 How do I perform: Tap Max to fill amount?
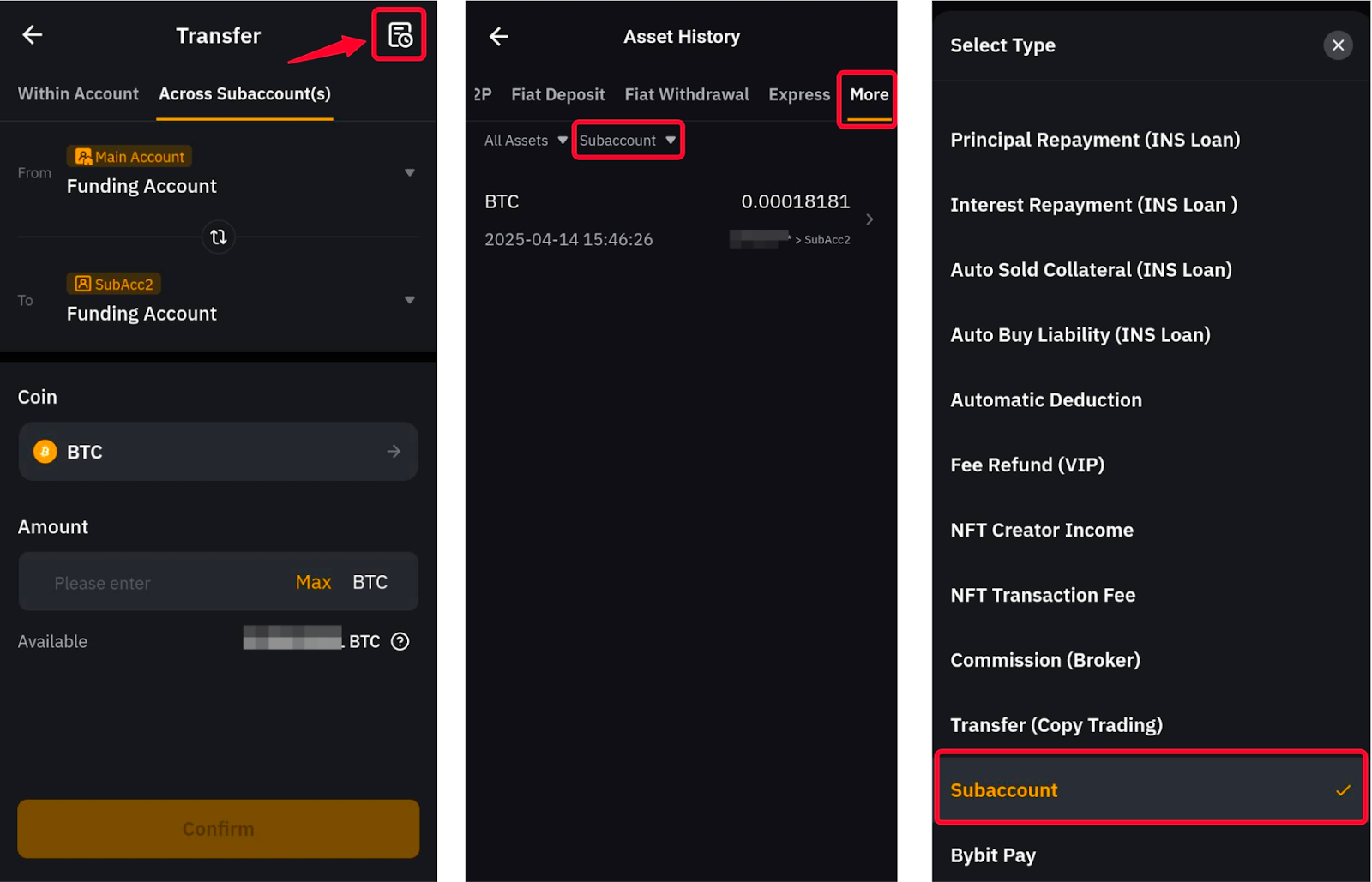point(313,582)
